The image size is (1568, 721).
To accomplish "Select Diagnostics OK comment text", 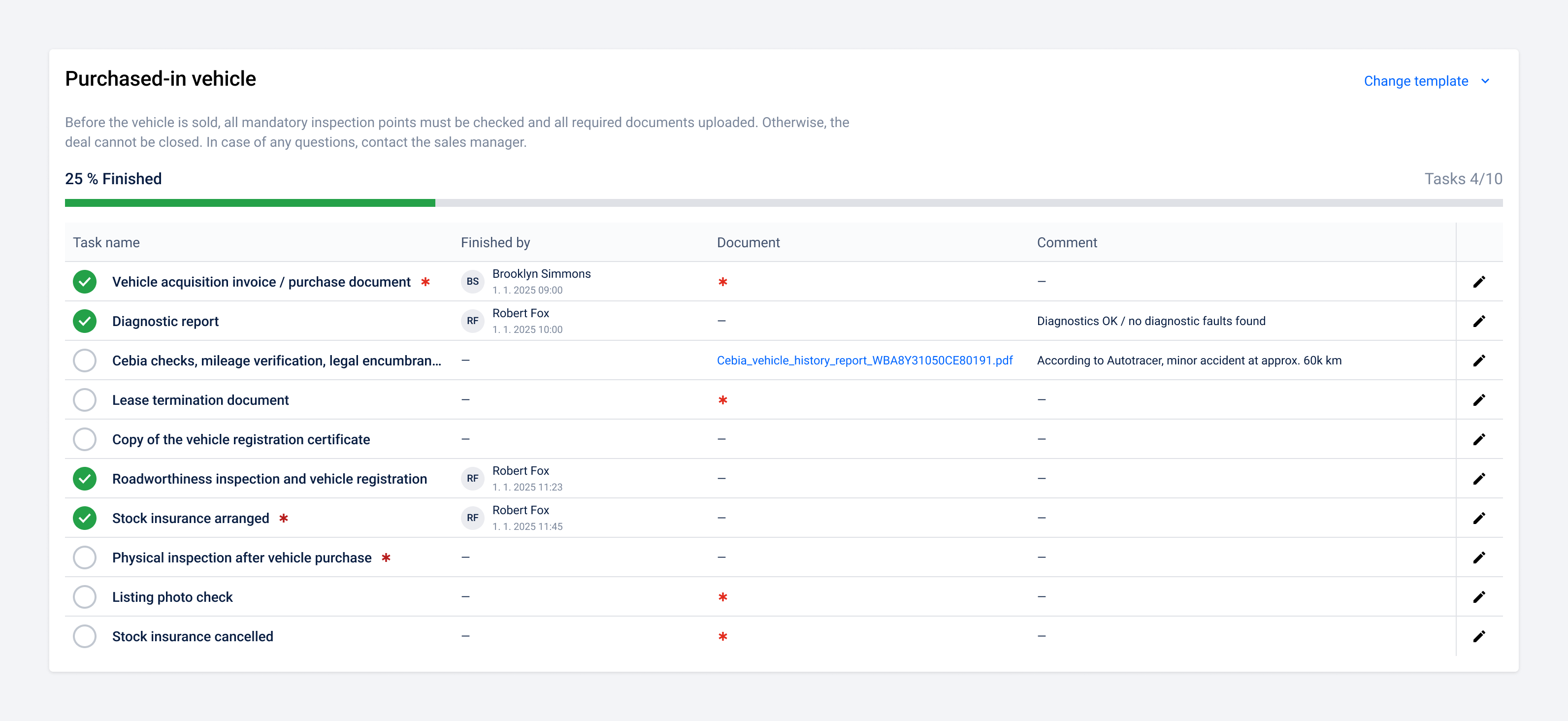I will [x=1151, y=321].
